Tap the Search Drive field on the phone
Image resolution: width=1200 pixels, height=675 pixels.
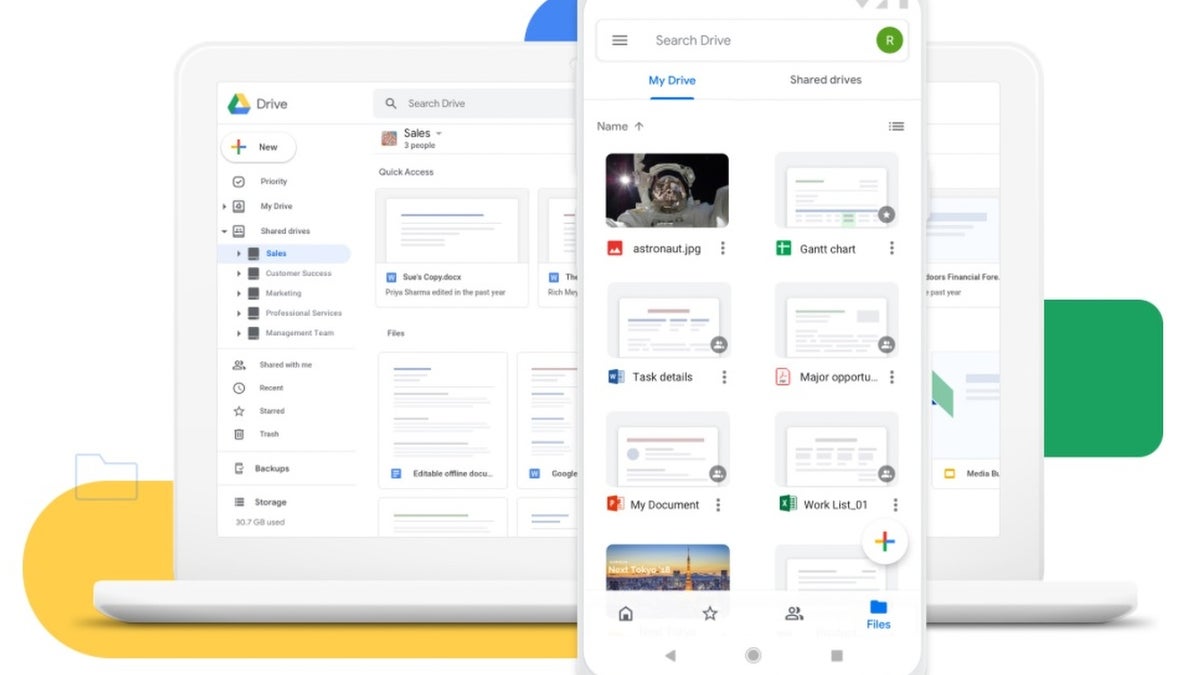coord(752,41)
